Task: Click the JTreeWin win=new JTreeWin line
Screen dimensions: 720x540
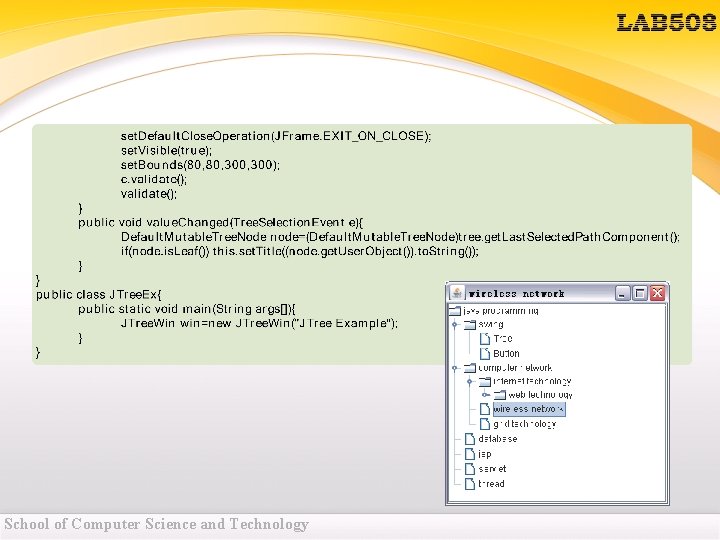Action: (x=259, y=323)
